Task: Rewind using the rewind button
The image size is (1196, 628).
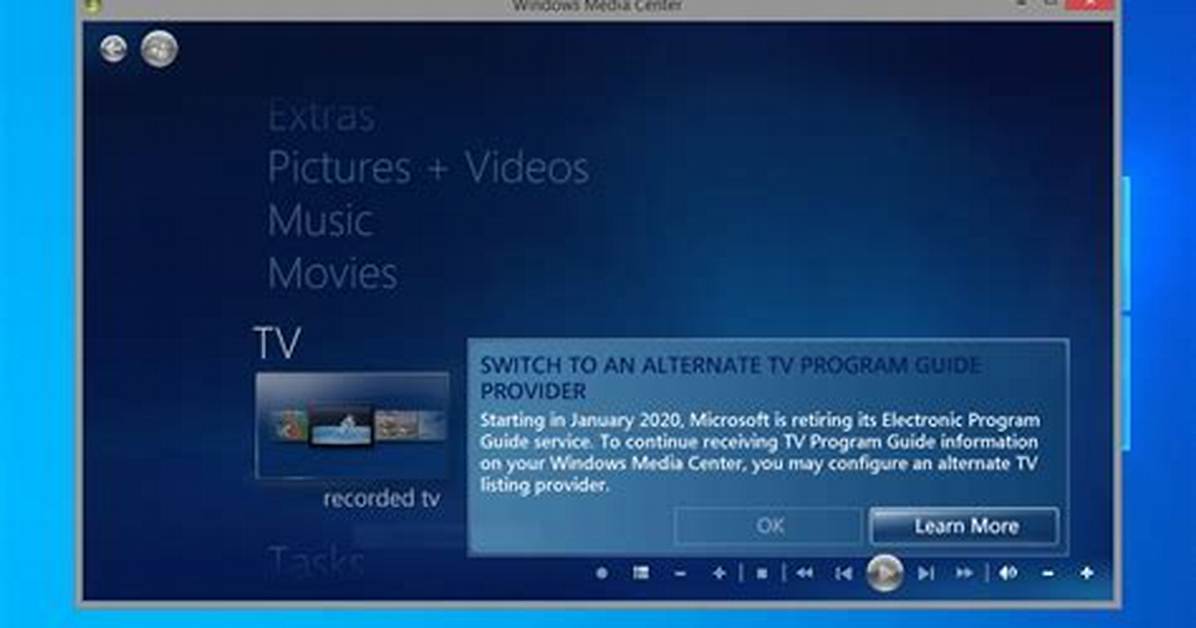Action: [x=804, y=573]
